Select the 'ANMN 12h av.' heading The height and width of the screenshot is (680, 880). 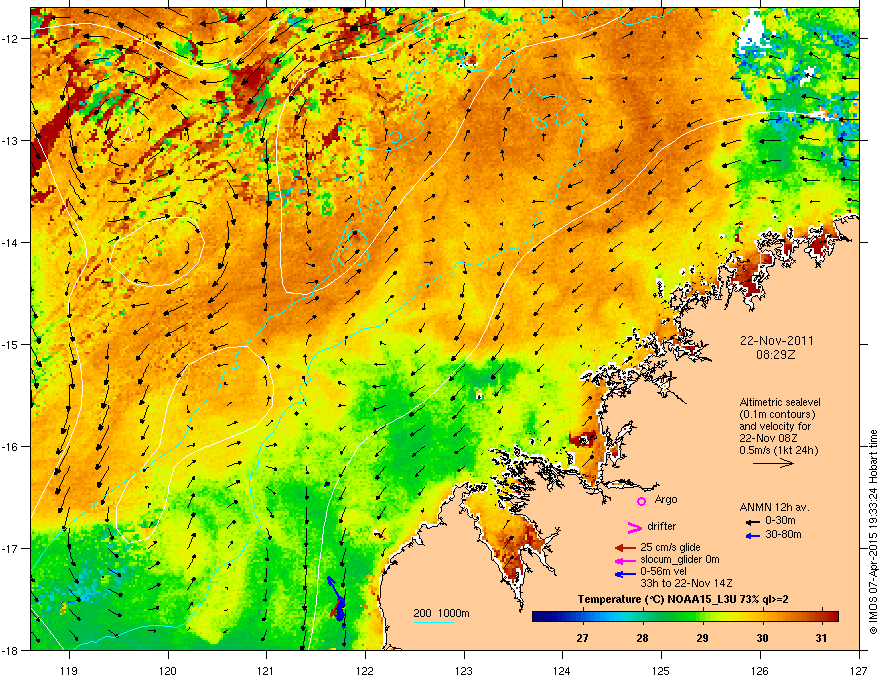pos(774,507)
